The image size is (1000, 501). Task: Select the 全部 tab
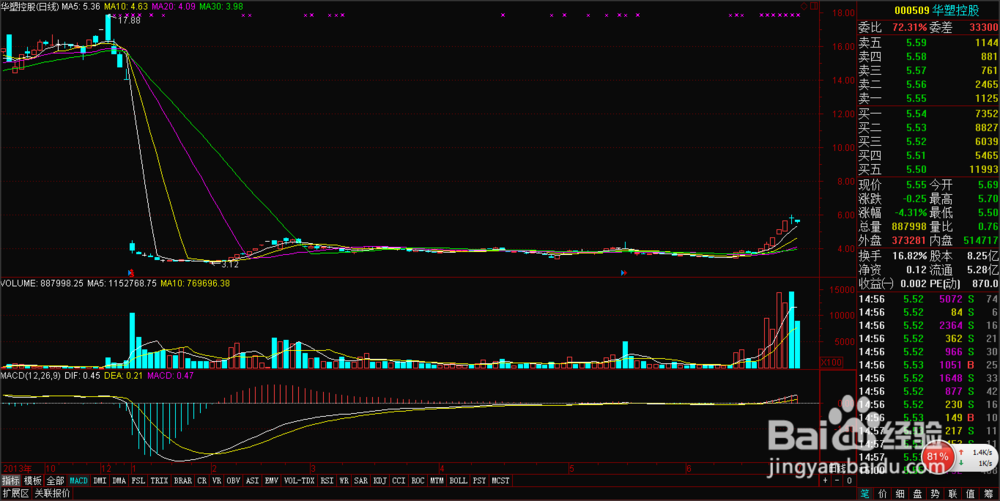tap(55, 481)
